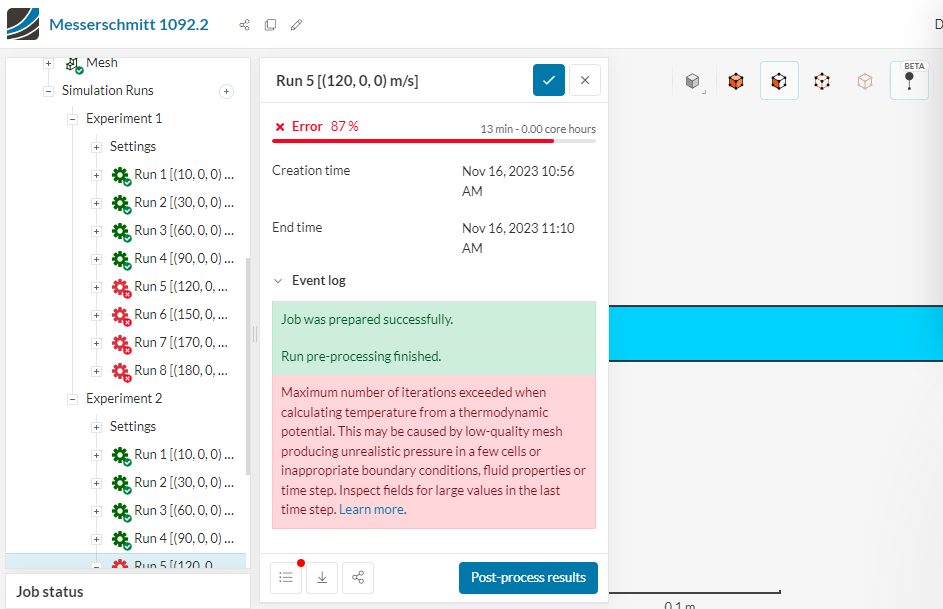The width and height of the screenshot is (943, 609).
Task: Click the cyan geometry in viewer
Action: click(x=776, y=334)
